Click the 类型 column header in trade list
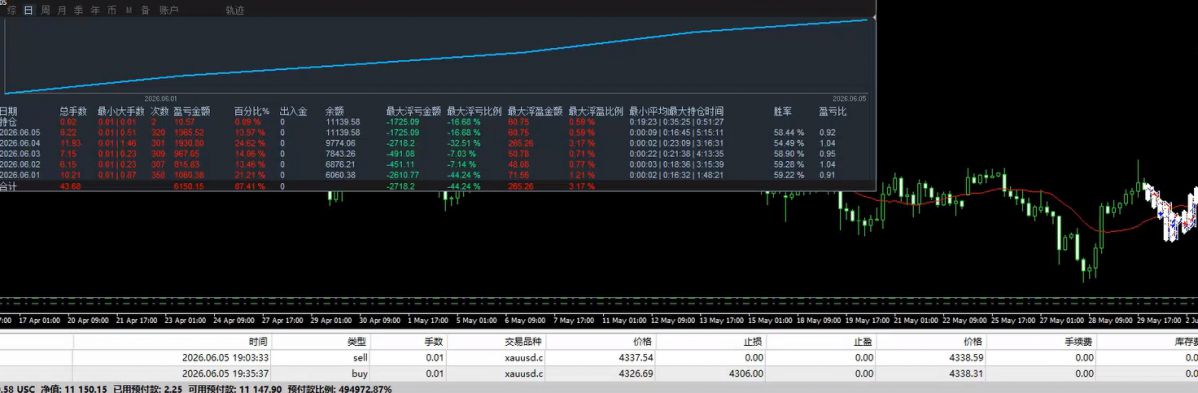Viewport: 1198px width, 393px height. 357,342
